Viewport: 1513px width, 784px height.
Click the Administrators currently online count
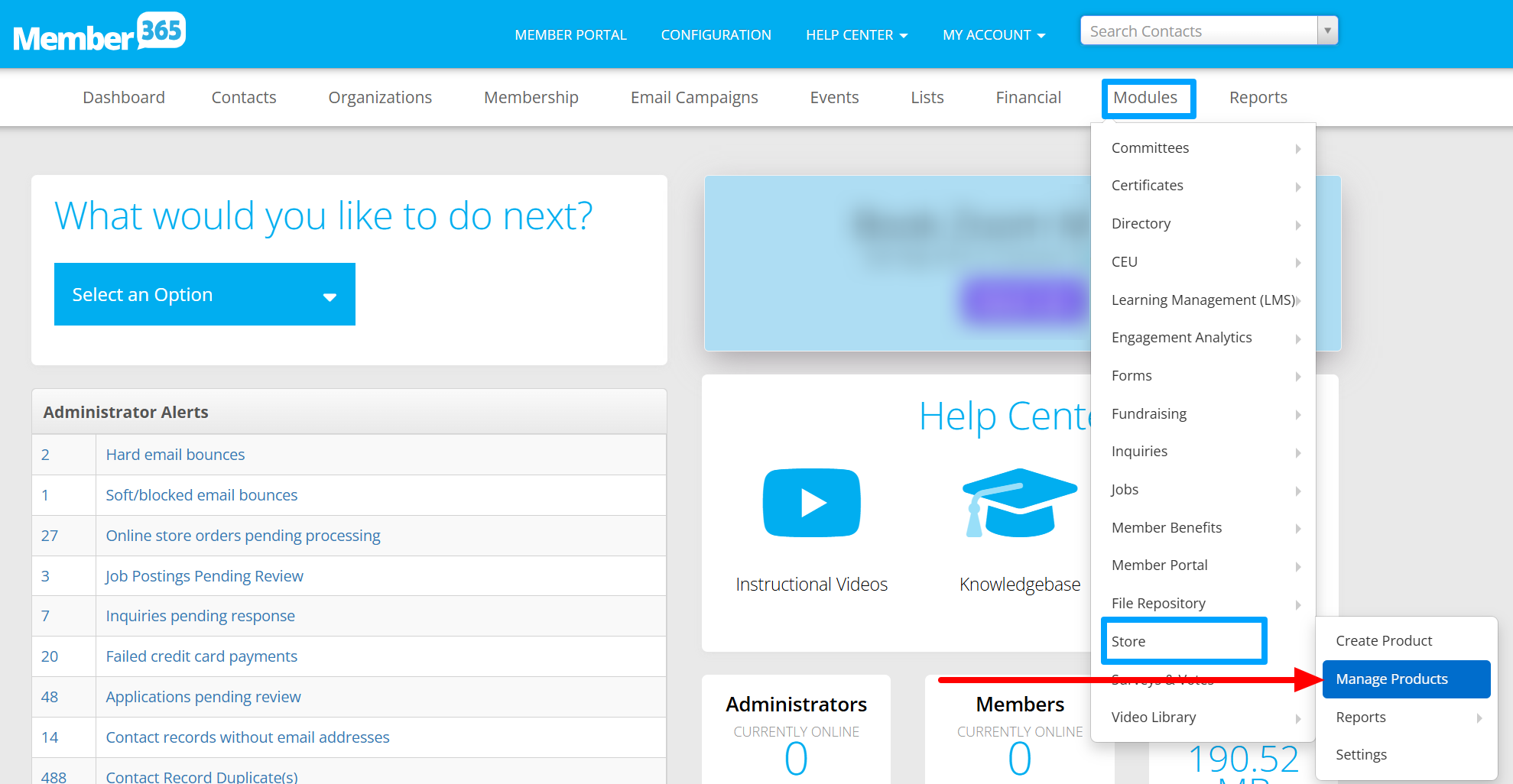(796, 759)
